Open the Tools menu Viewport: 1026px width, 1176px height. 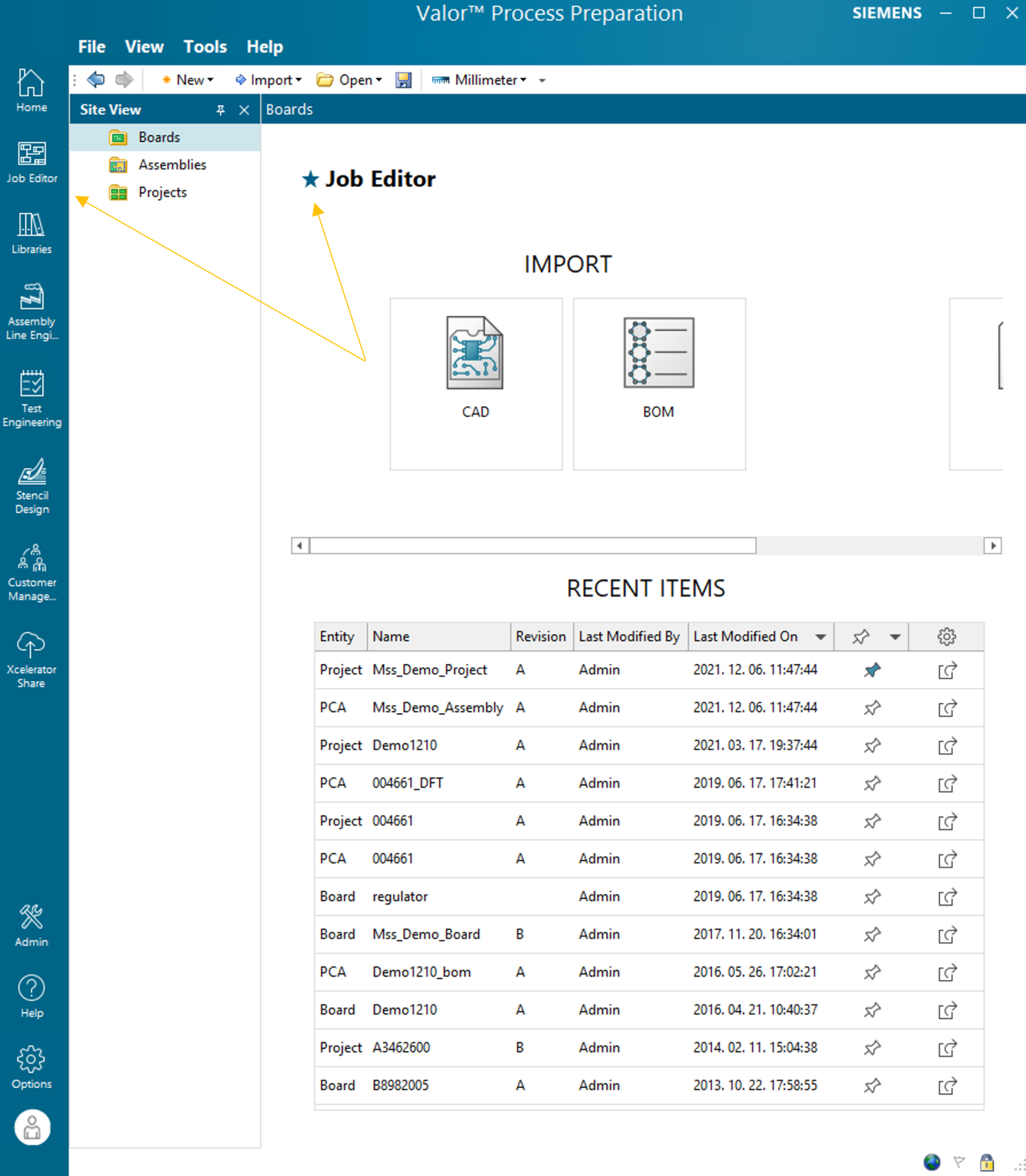(x=205, y=47)
